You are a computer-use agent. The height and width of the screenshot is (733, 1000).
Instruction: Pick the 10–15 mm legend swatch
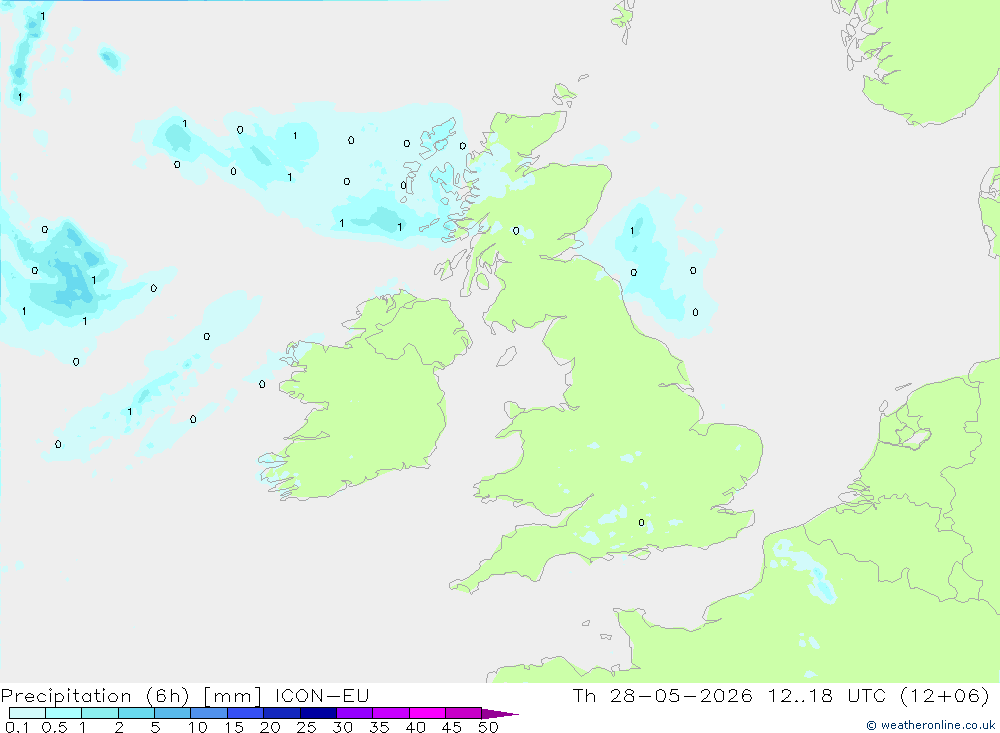209,713
